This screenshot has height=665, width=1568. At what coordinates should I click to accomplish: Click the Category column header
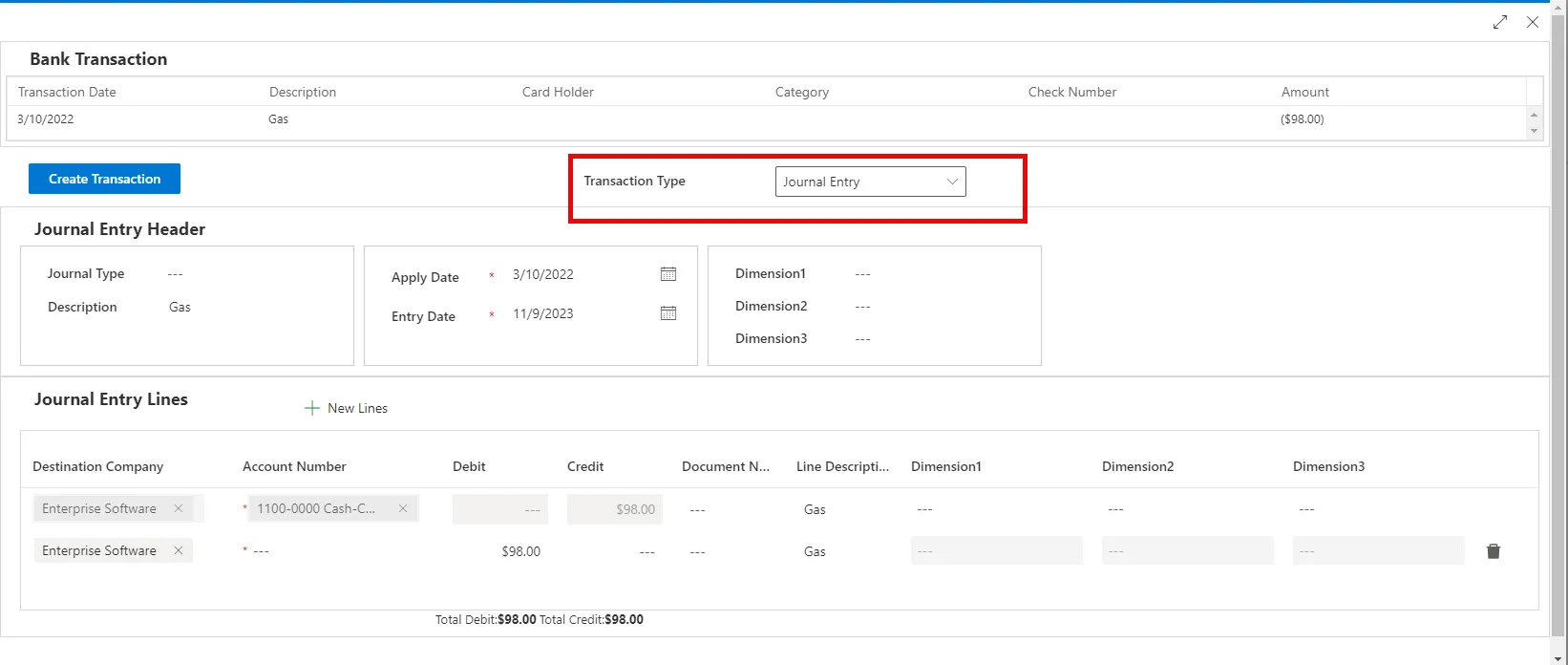click(802, 92)
